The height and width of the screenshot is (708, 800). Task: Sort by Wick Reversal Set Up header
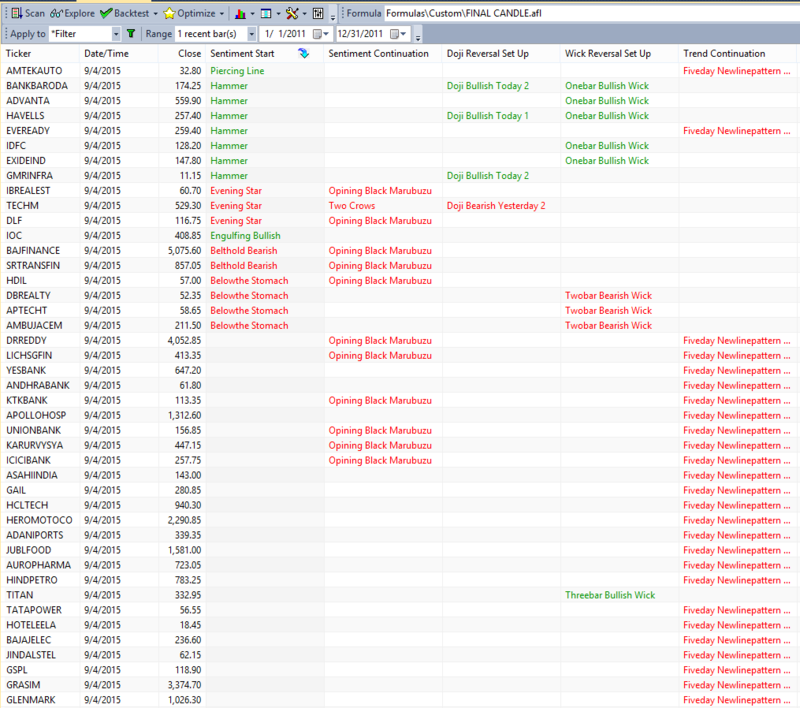pos(619,54)
